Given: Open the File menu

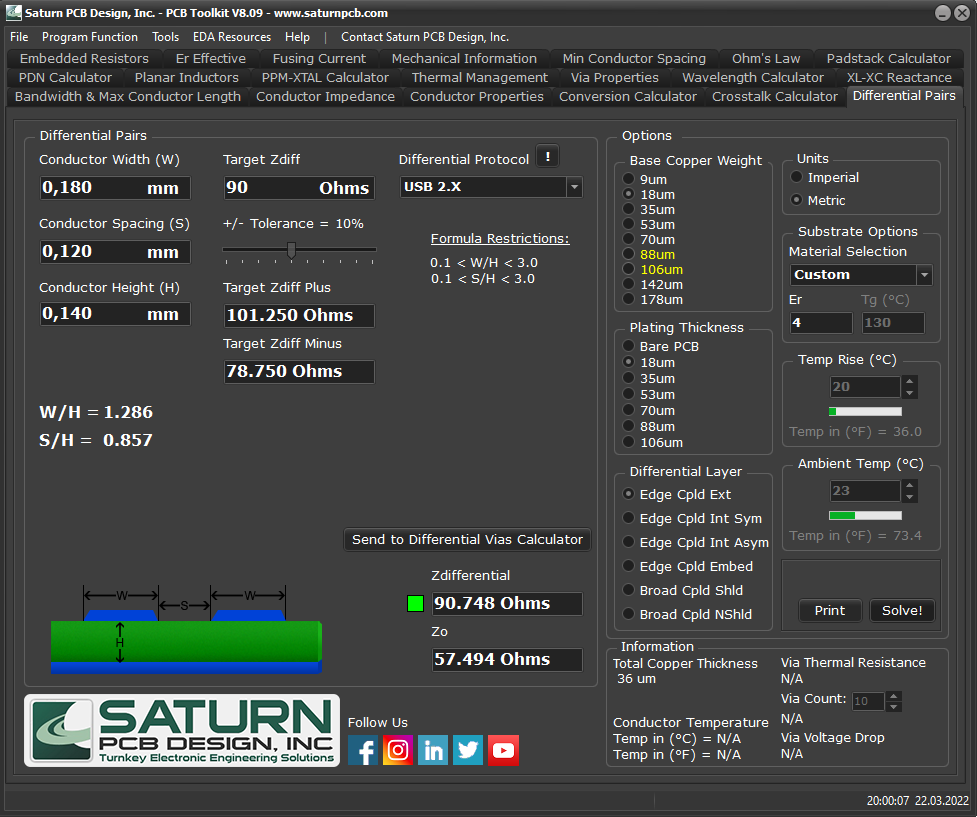Looking at the screenshot, I should (x=19, y=37).
